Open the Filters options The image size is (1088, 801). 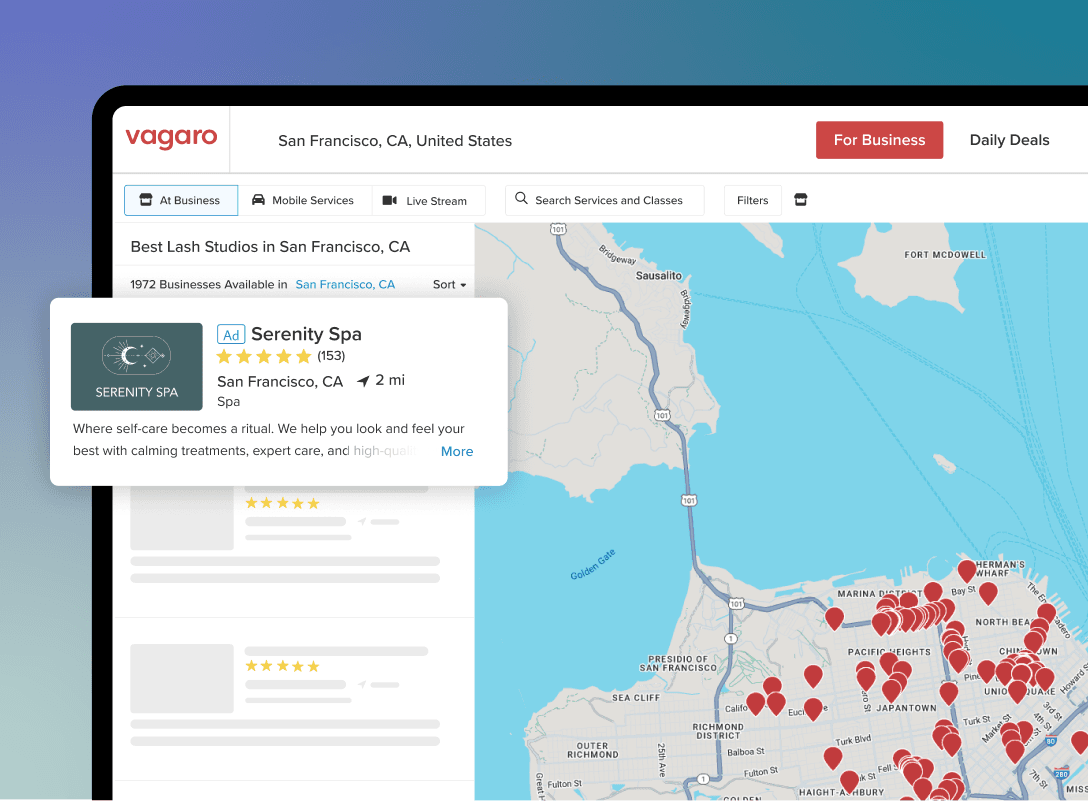pyautogui.click(x=752, y=200)
